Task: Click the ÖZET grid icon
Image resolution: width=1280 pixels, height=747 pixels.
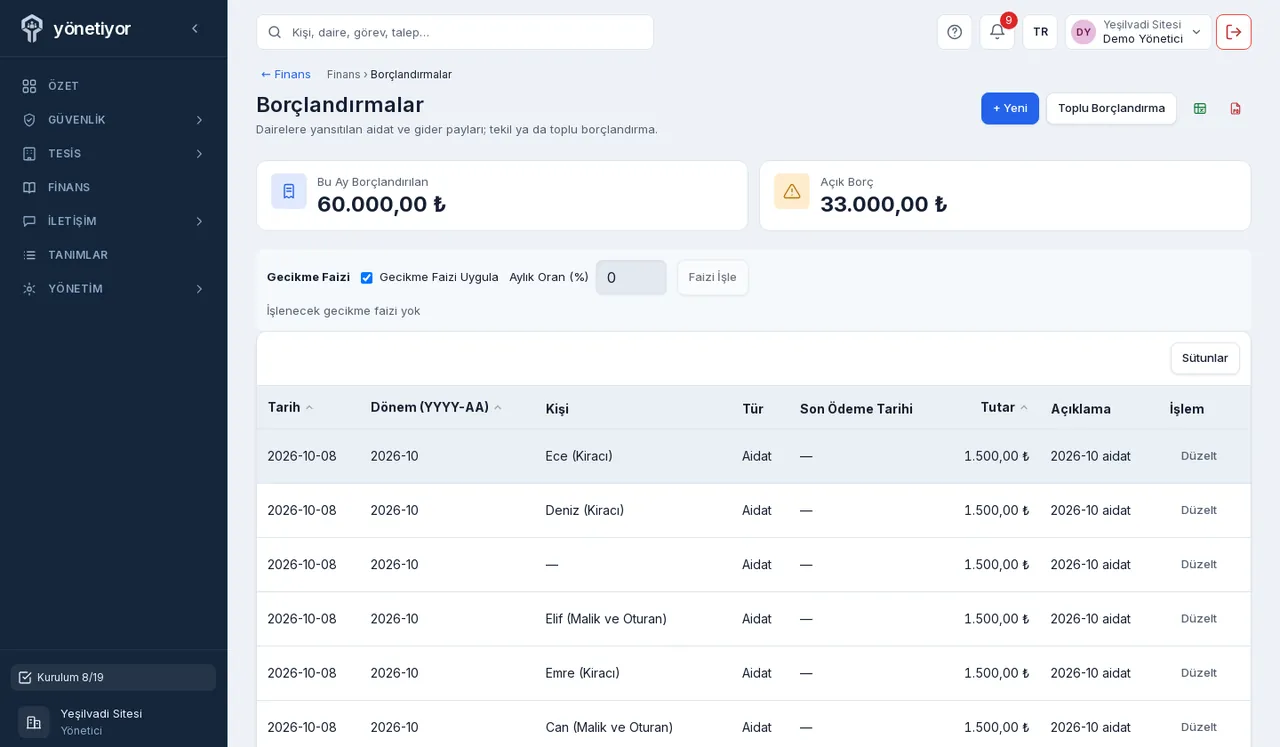Action: click(29, 86)
